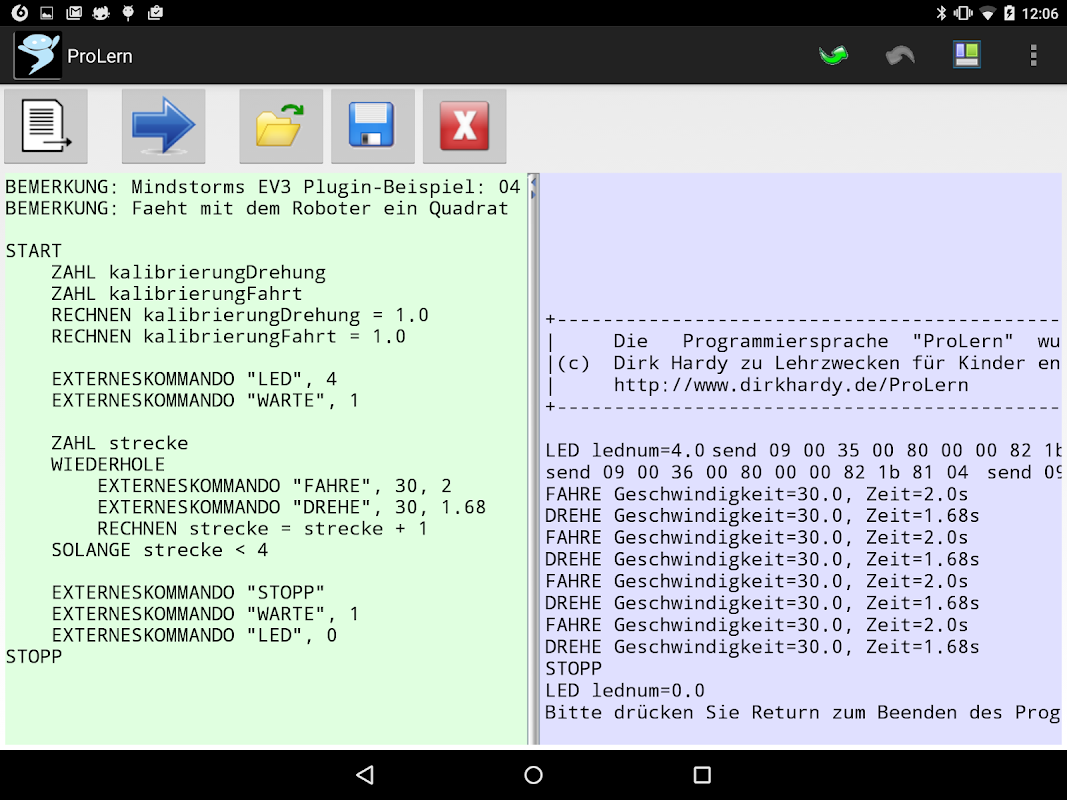
Task: Click the final STOPP line in the code
Action: pos(34,657)
